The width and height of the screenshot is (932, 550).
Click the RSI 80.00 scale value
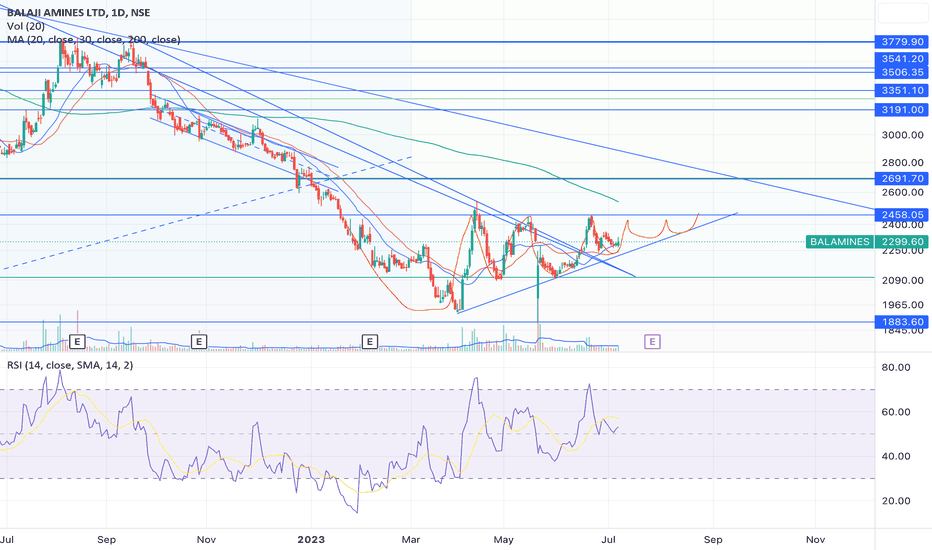(896, 367)
